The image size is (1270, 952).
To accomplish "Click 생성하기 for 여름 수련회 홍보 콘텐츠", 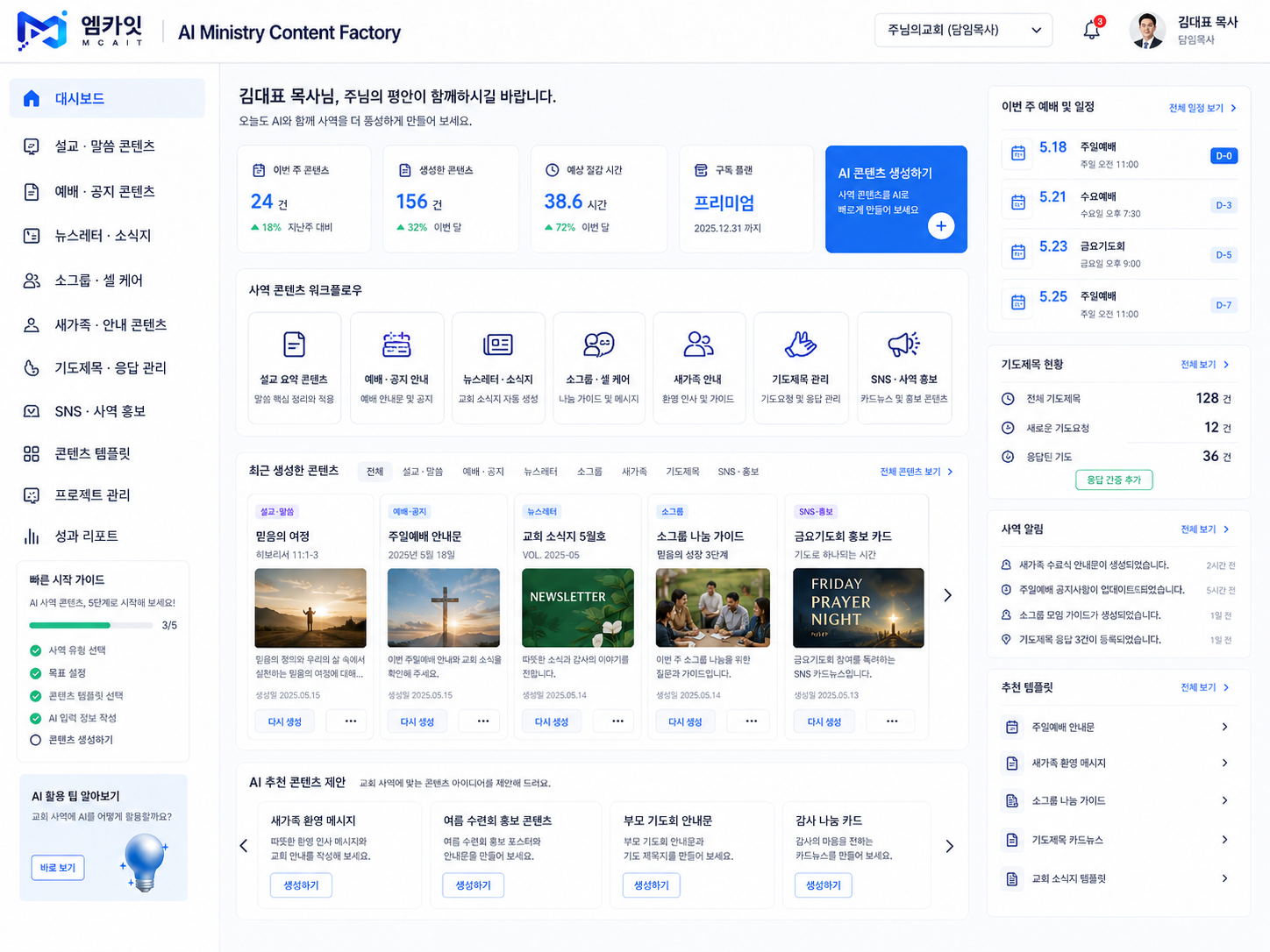I will (x=474, y=885).
